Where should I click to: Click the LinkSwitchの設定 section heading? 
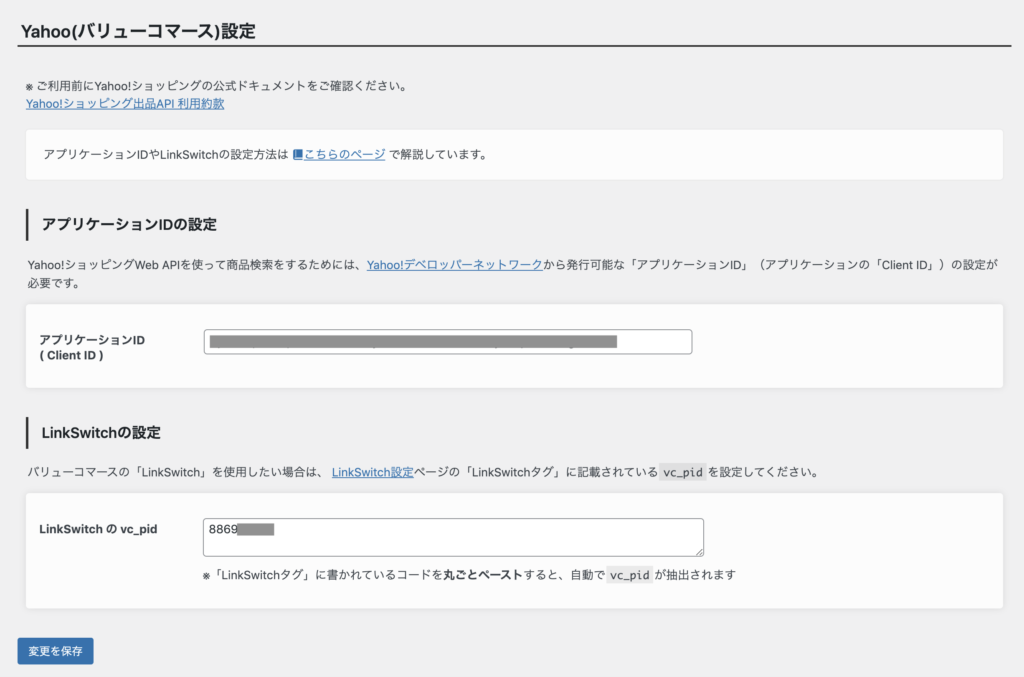point(101,433)
